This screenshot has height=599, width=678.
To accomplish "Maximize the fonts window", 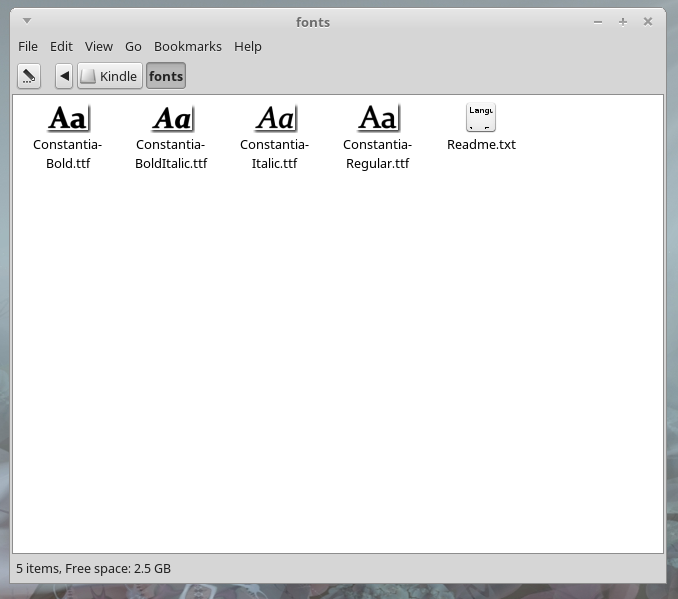I will pos(622,21).
